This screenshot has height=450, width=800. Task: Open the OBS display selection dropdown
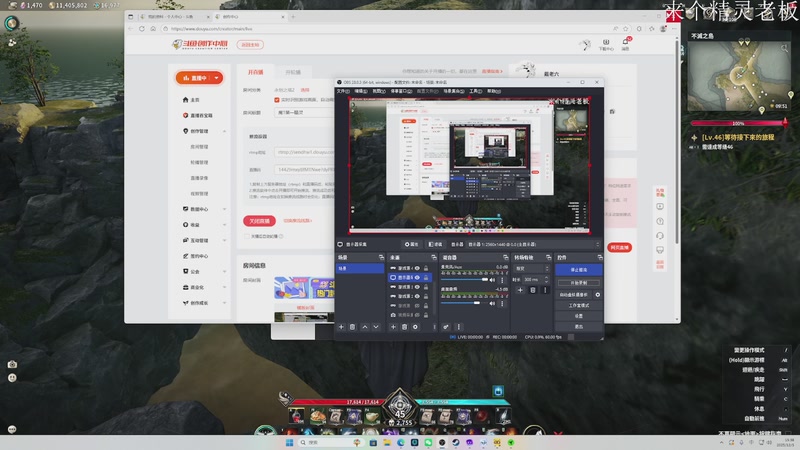[534, 244]
